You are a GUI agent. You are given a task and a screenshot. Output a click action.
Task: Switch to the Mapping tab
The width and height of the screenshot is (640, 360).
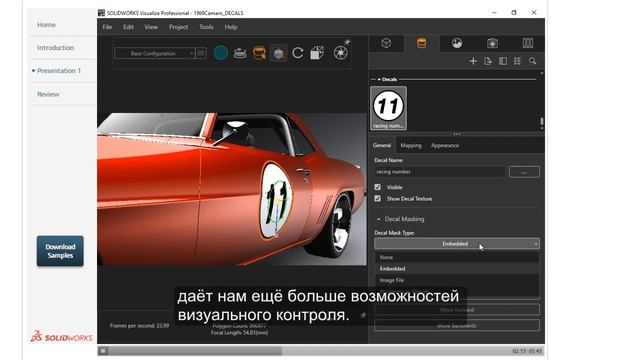tap(411, 145)
